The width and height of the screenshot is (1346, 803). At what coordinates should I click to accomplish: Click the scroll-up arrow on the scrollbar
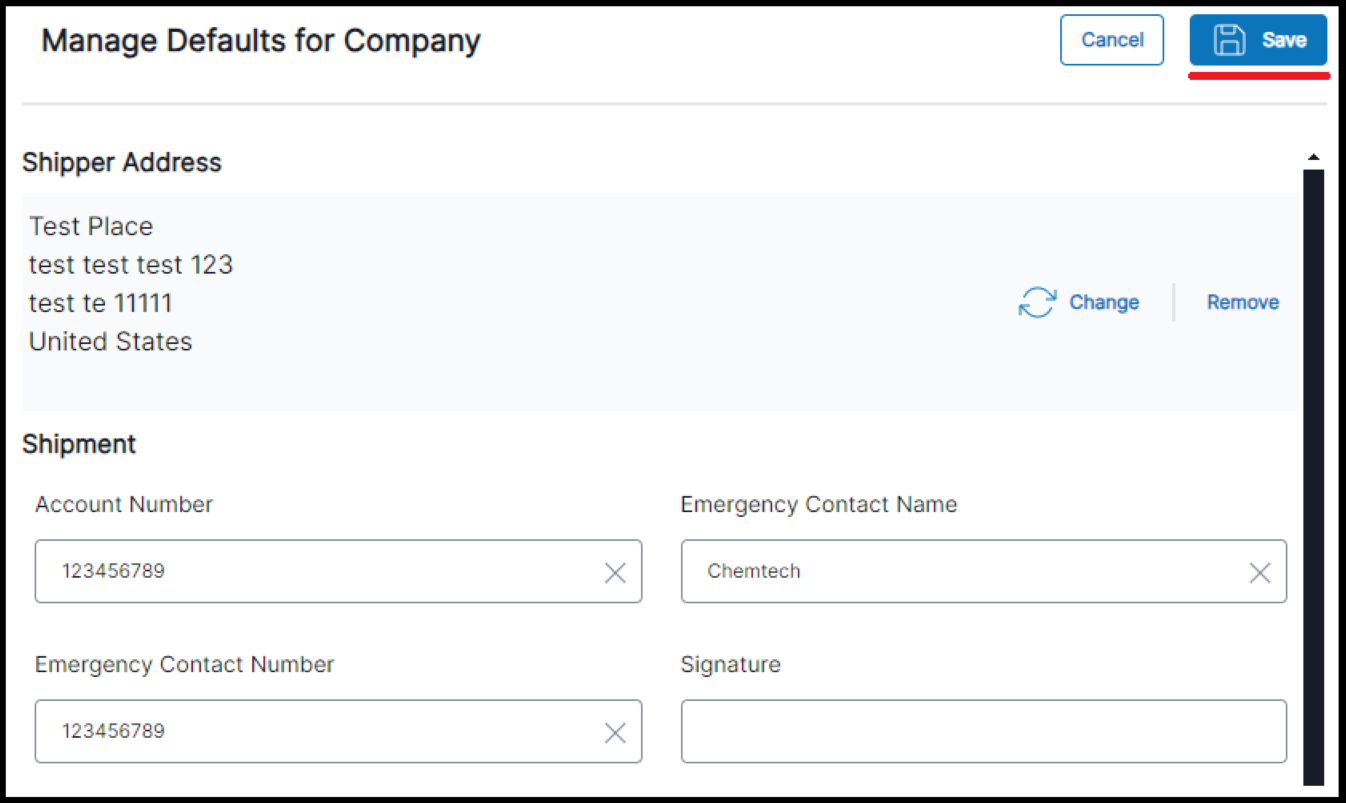coord(1314,155)
